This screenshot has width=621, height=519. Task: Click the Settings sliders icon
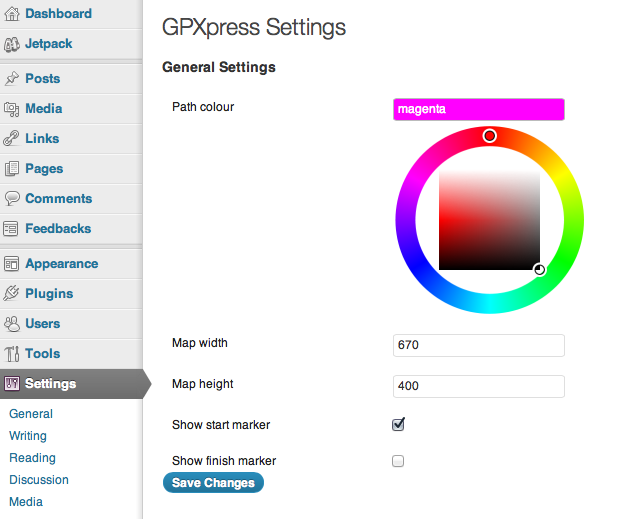pyautogui.click(x=12, y=384)
